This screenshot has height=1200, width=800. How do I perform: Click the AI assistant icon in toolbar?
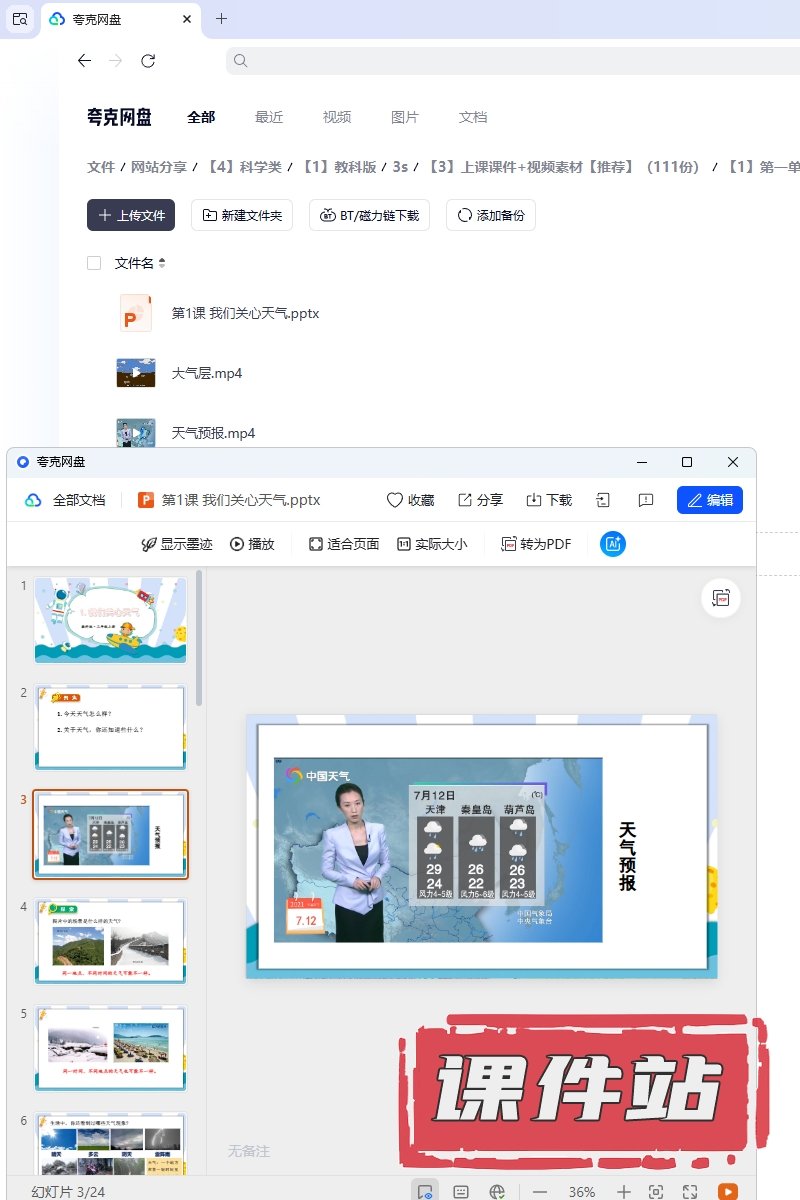pos(612,544)
